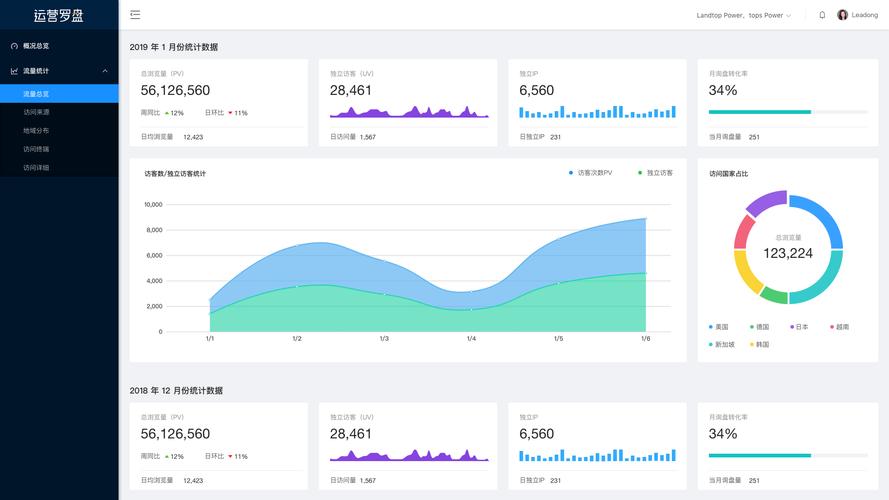Click the 概况总览 dashboard gauge icon

pos(14,46)
